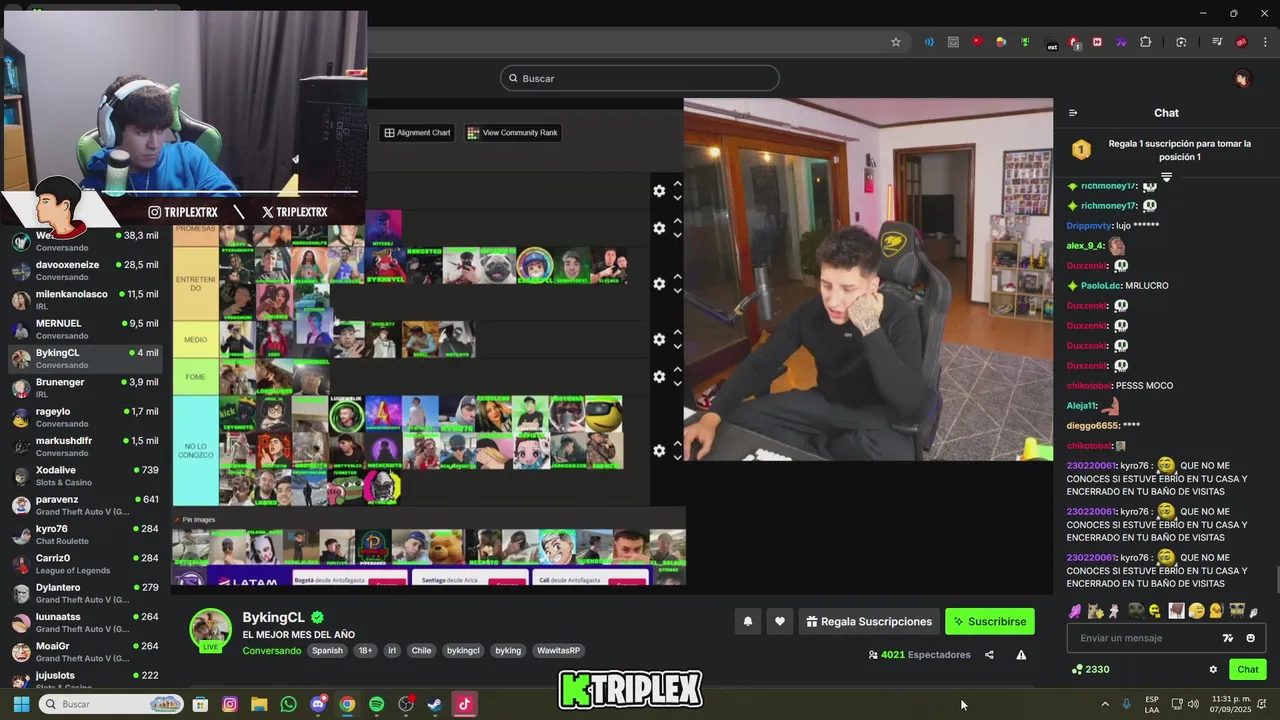The image size is (1280, 720).
Task: Open luunaatss channel in sidebar
Action: point(85,622)
